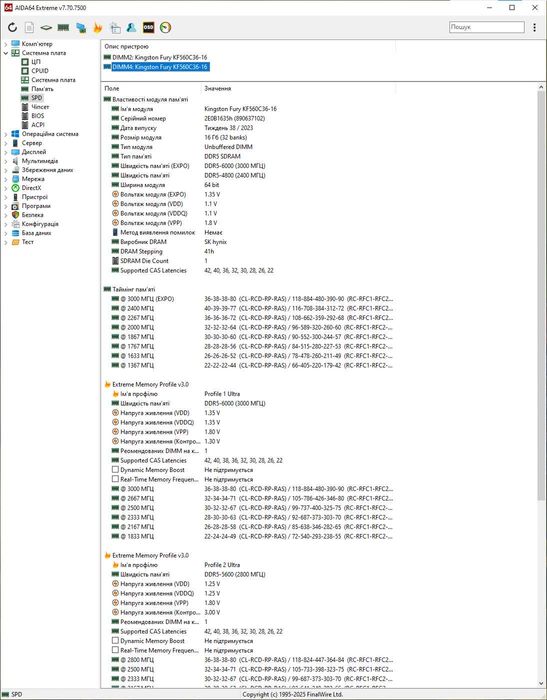547x700 pixels.
Task: Click the Опис пристрою header
Action: (x=126, y=46)
